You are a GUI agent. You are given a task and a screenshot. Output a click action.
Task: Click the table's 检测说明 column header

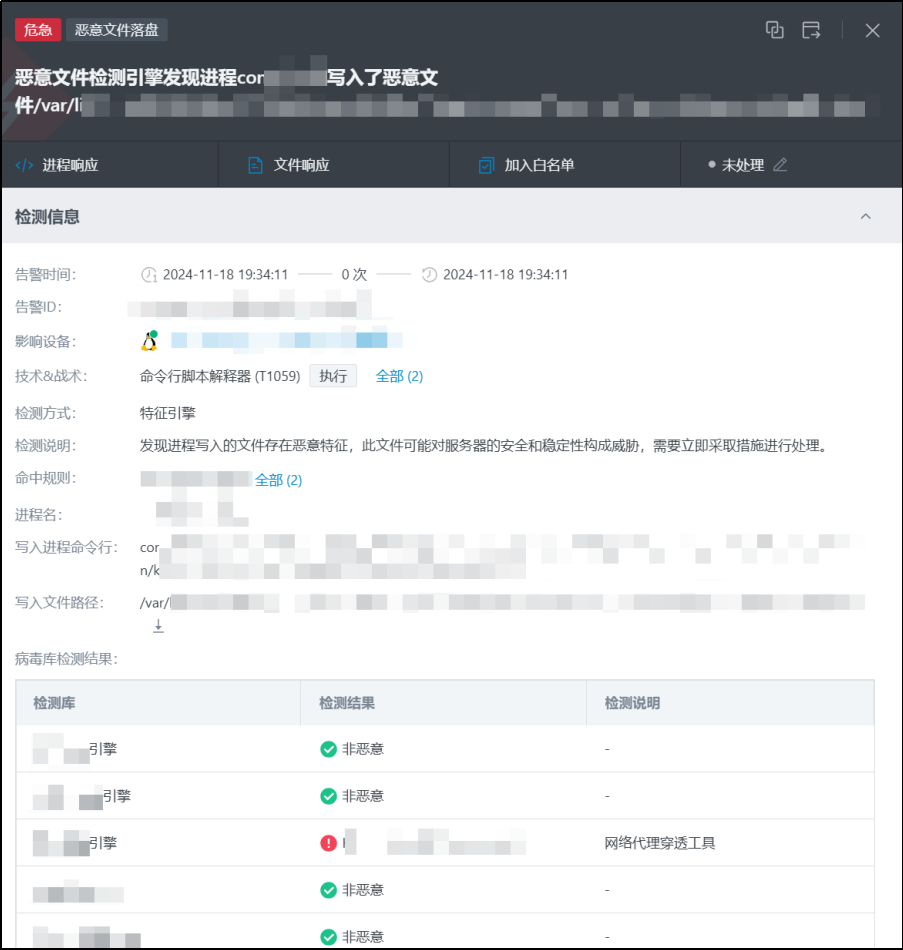point(632,703)
